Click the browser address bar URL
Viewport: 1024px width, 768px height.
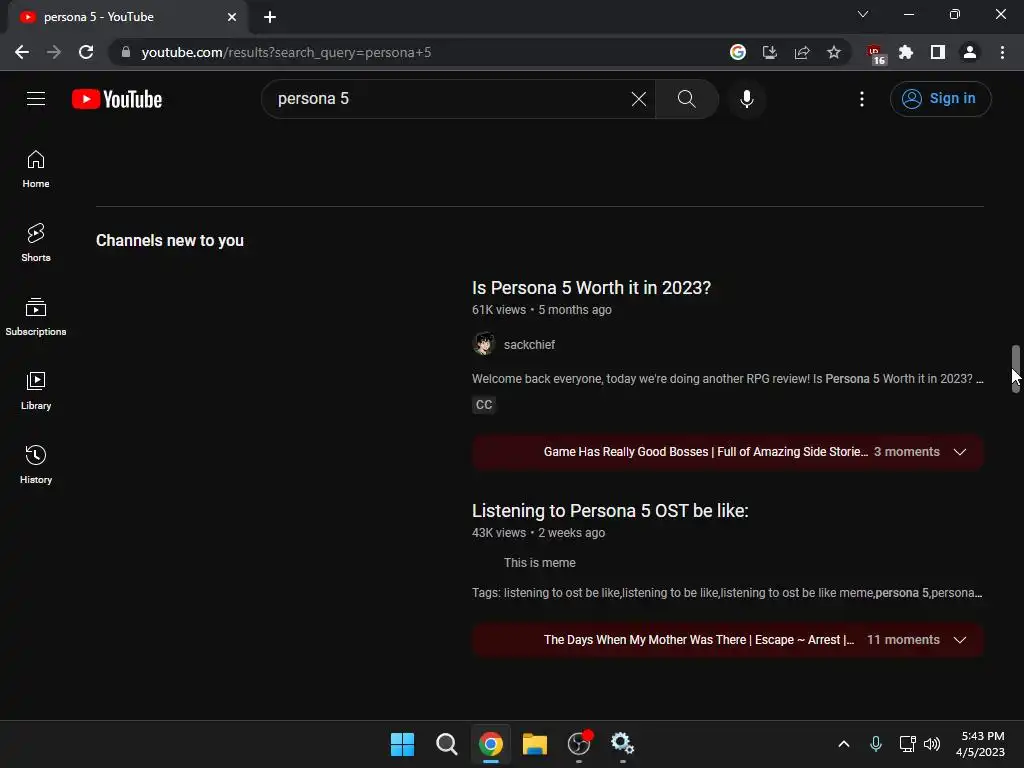[x=286, y=52]
